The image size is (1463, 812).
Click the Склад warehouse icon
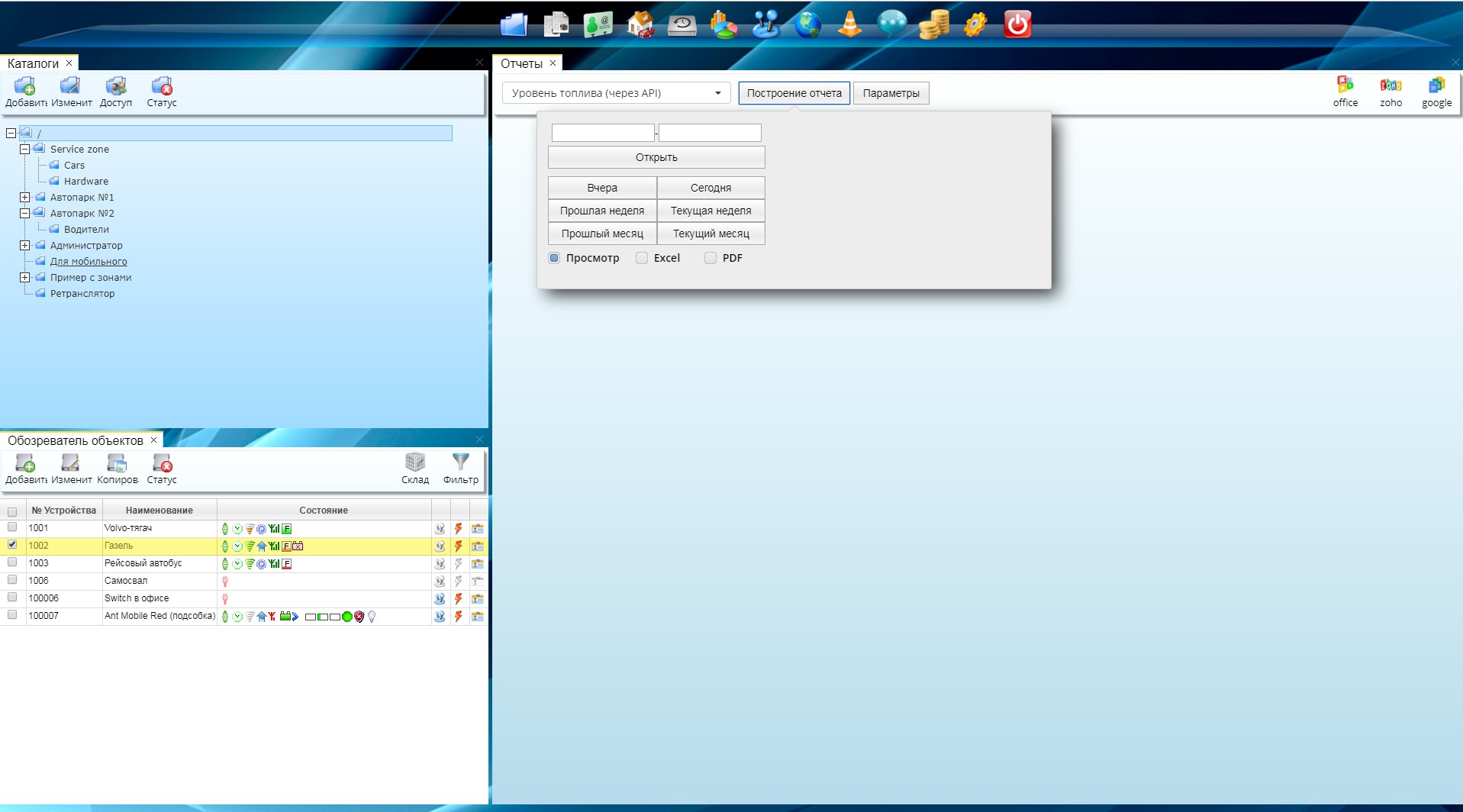tap(415, 468)
